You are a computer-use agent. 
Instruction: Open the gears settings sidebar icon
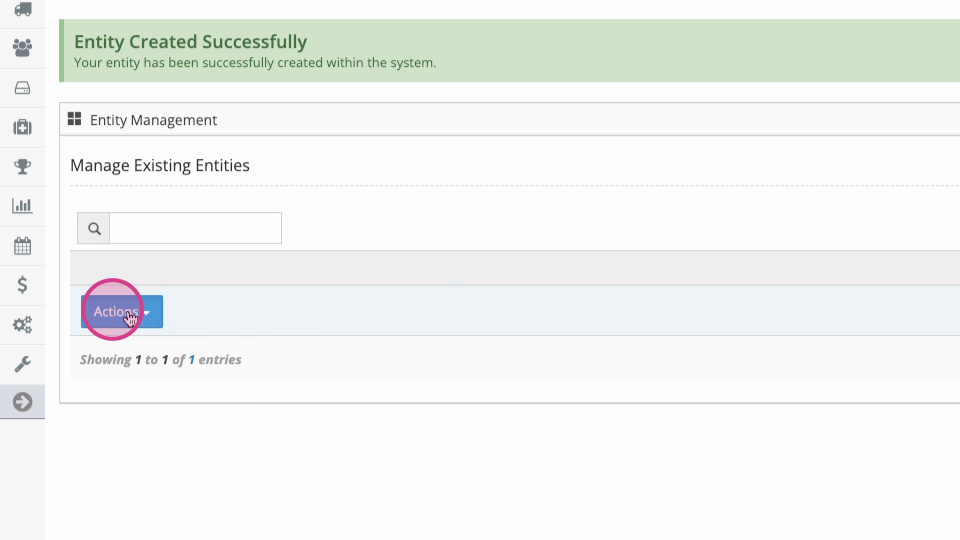(23, 324)
